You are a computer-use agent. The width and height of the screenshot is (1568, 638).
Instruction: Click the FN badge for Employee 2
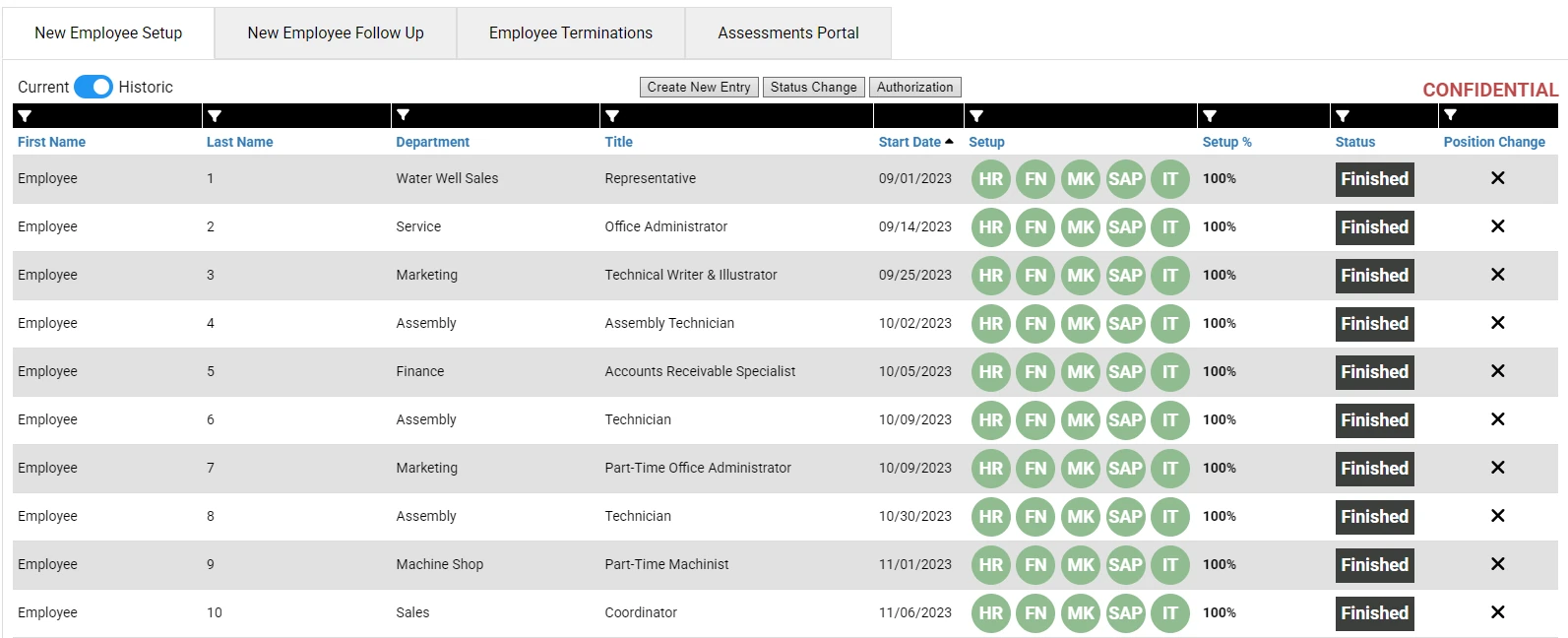[x=1035, y=227]
